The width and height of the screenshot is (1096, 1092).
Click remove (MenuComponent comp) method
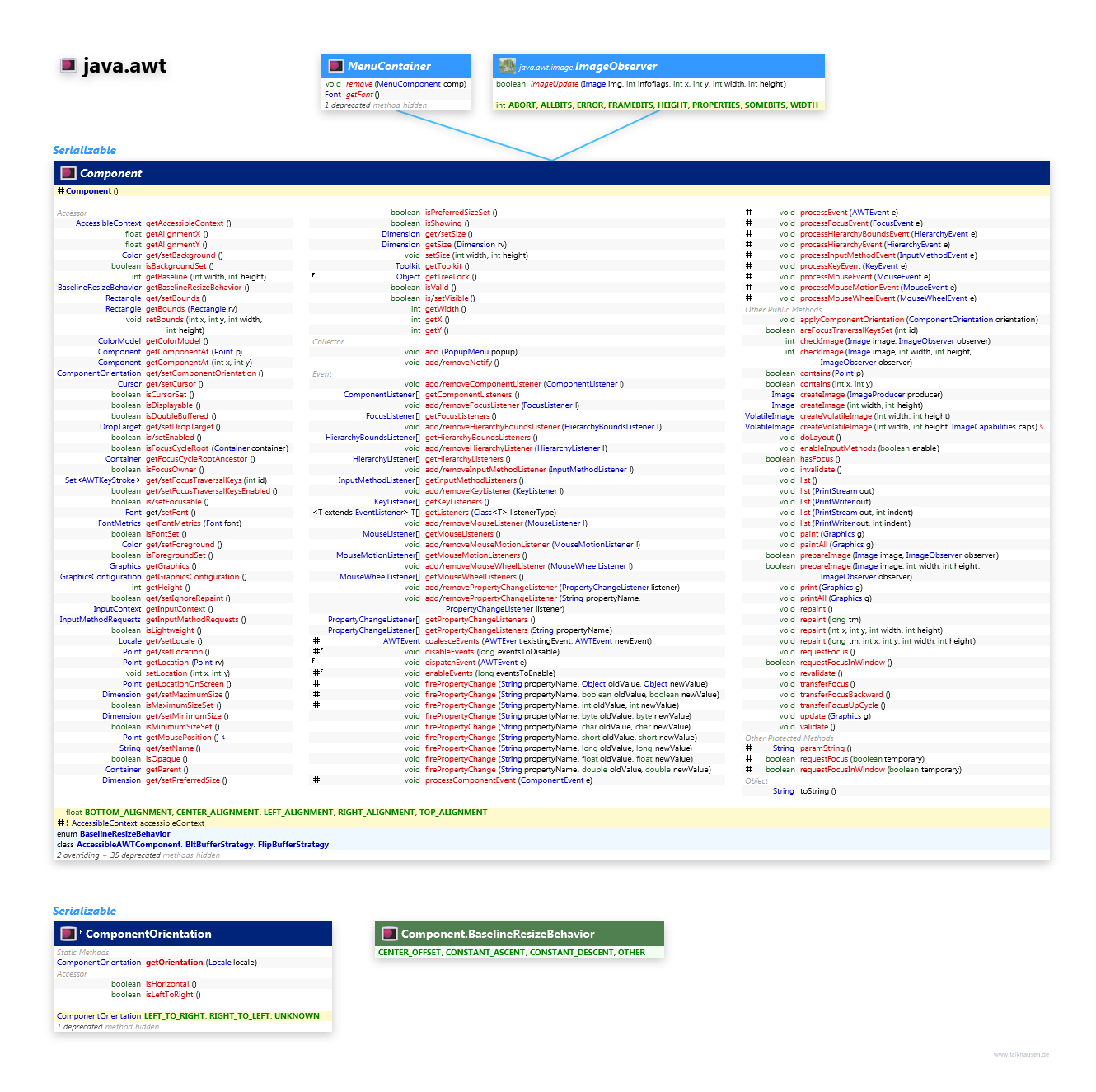(x=405, y=84)
